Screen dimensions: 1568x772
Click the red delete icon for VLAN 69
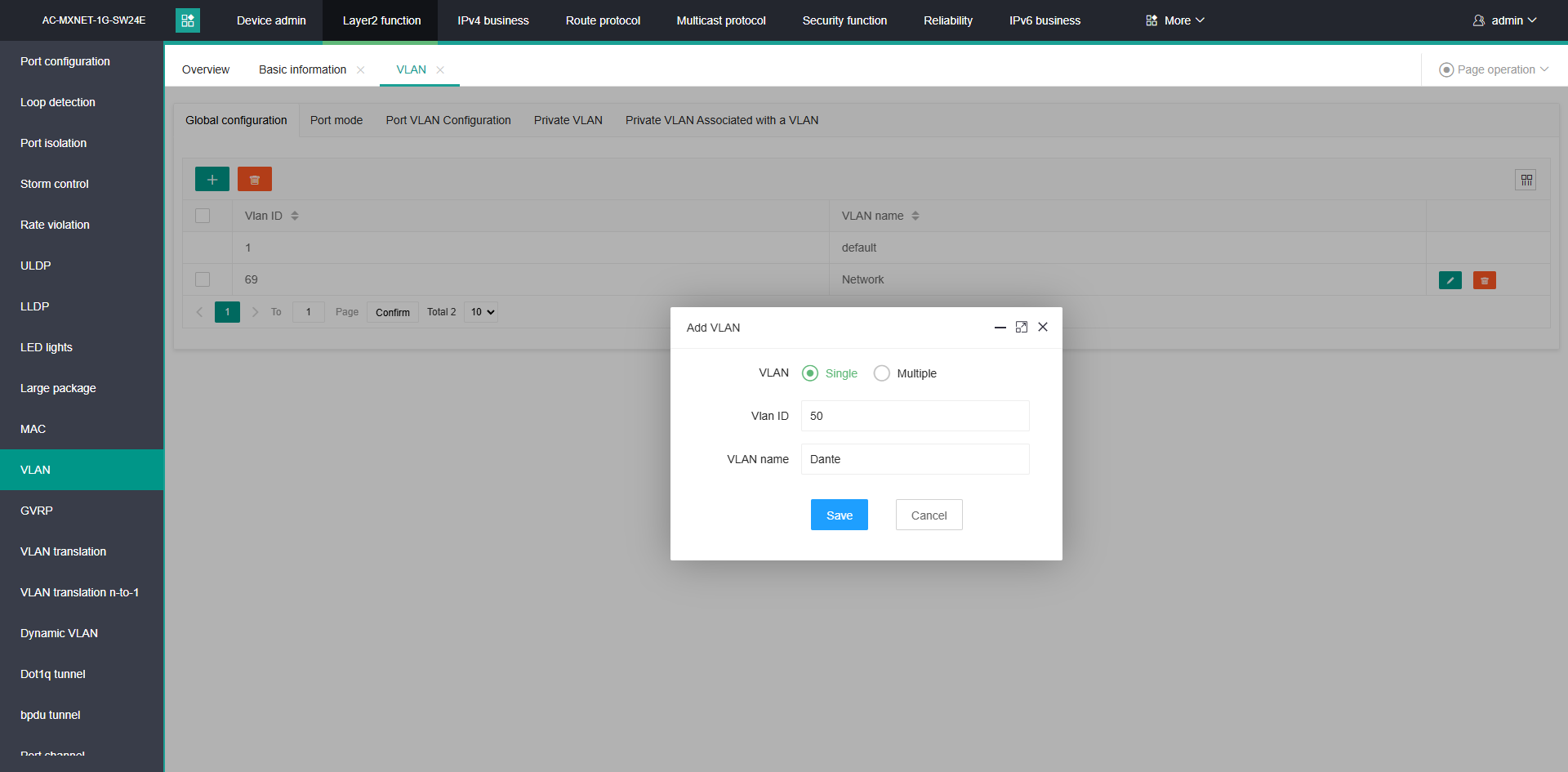pos(1484,280)
